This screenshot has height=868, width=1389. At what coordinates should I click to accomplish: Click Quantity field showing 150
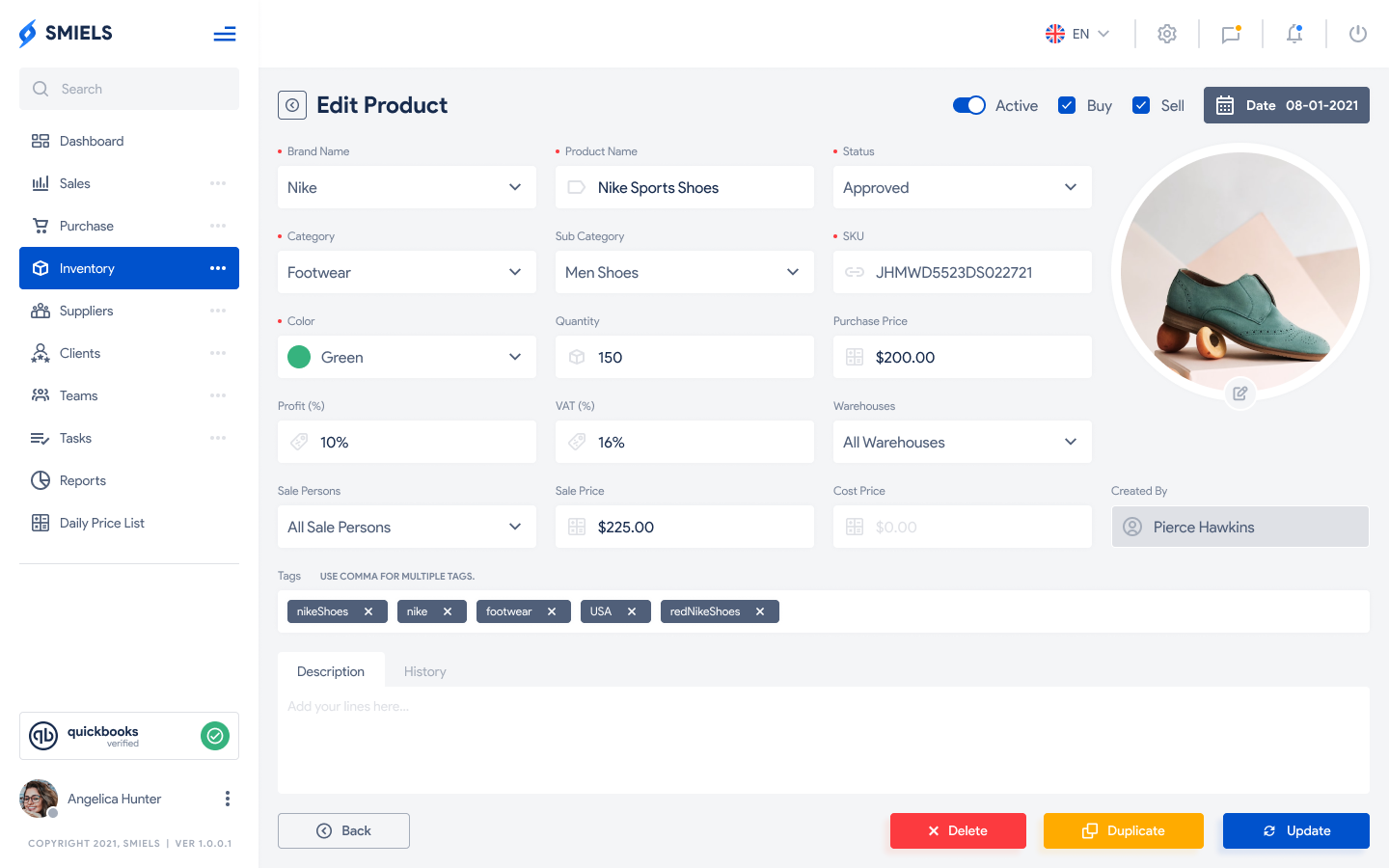click(x=685, y=357)
